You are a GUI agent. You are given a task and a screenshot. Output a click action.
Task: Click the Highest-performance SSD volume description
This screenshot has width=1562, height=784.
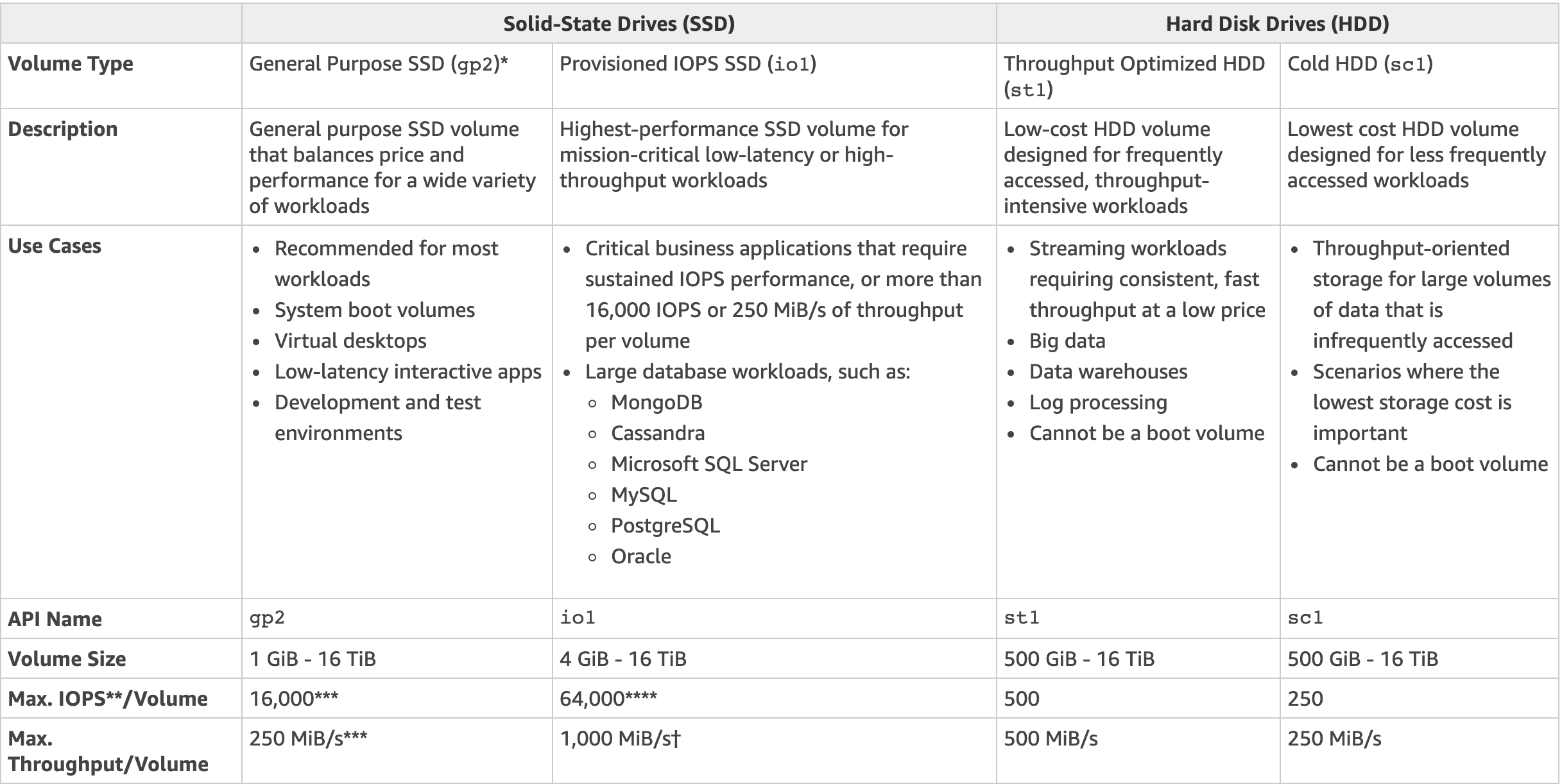tap(734, 155)
